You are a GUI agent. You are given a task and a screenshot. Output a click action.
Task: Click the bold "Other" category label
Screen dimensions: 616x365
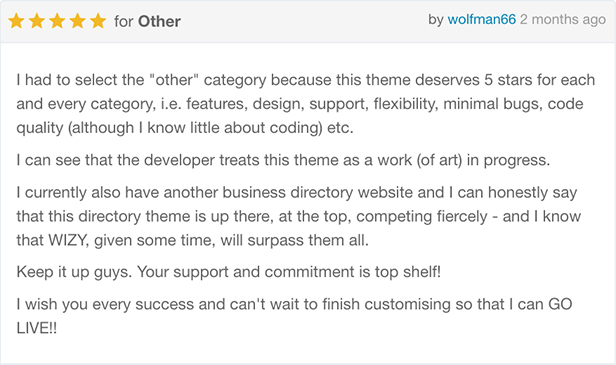coord(159,22)
